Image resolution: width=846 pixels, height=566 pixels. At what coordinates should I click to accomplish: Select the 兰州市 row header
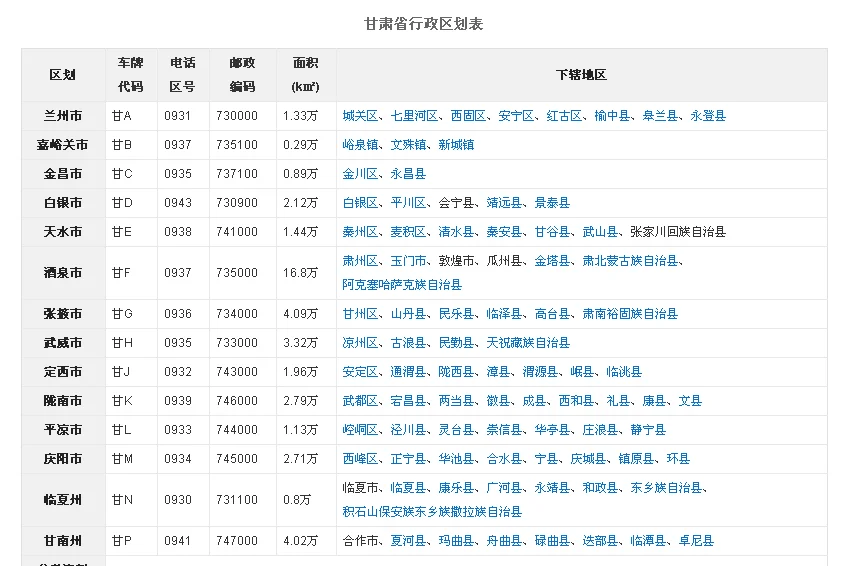click(63, 117)
